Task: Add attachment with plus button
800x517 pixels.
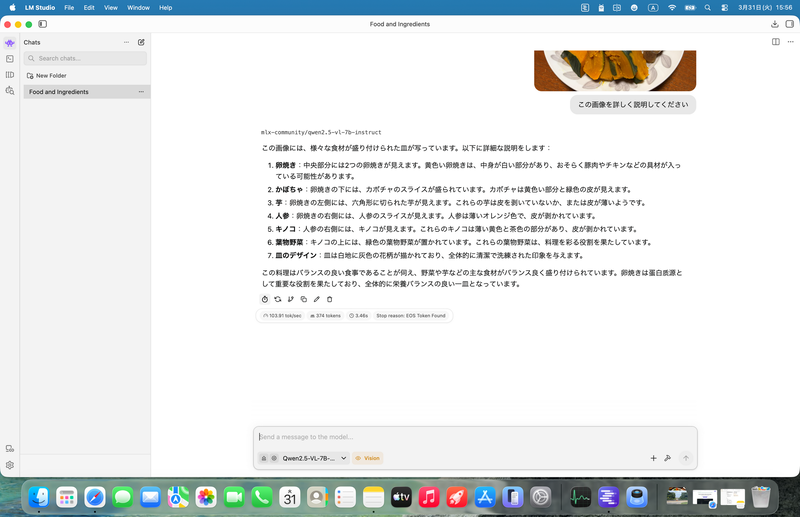Action: [653, 458]
